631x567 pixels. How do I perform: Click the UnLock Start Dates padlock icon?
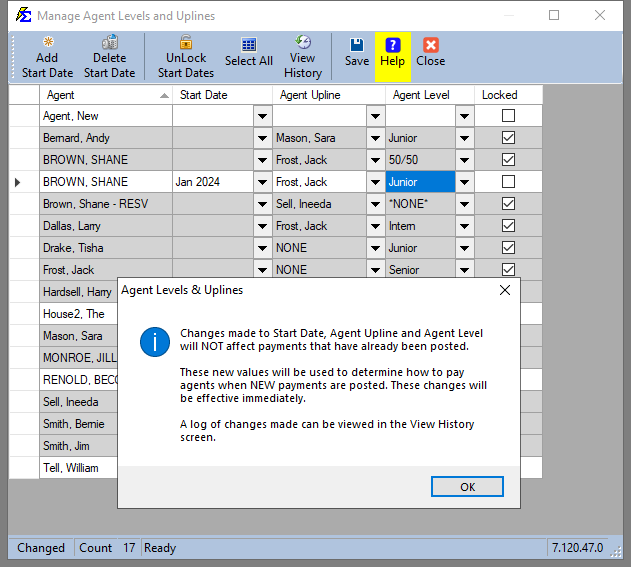tap(186, 43)
